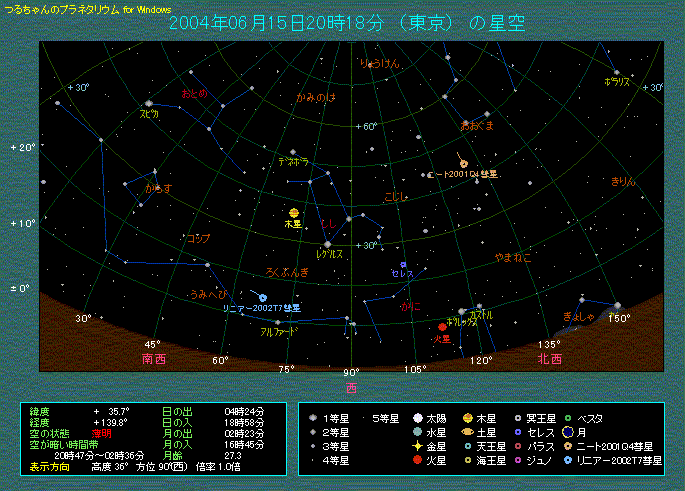This screenshot has width=685, height=491.
Task: Click the Sun (太陽) icon in the legend
Action: (418, 418)
